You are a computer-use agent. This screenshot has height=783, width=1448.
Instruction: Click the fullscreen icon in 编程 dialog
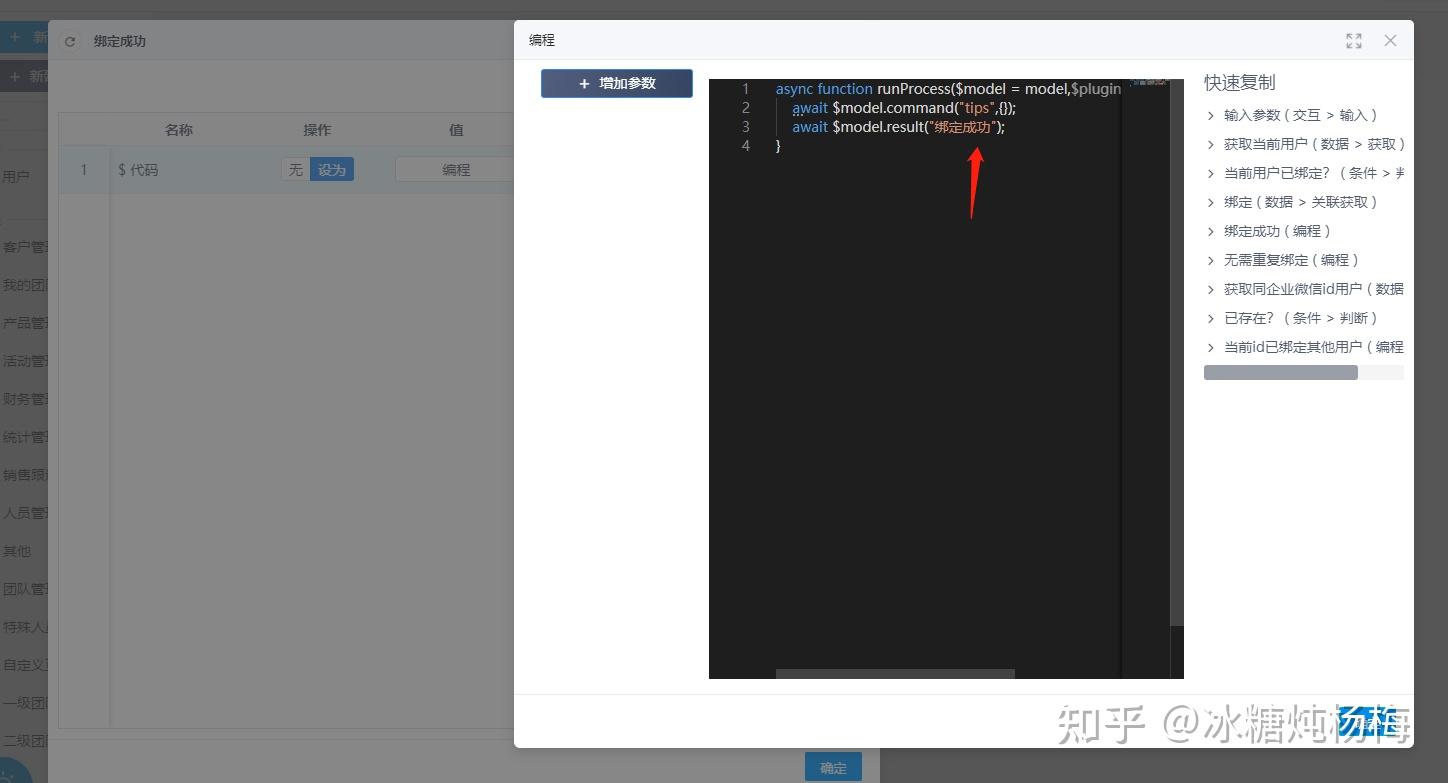[x=1354, y=41]
